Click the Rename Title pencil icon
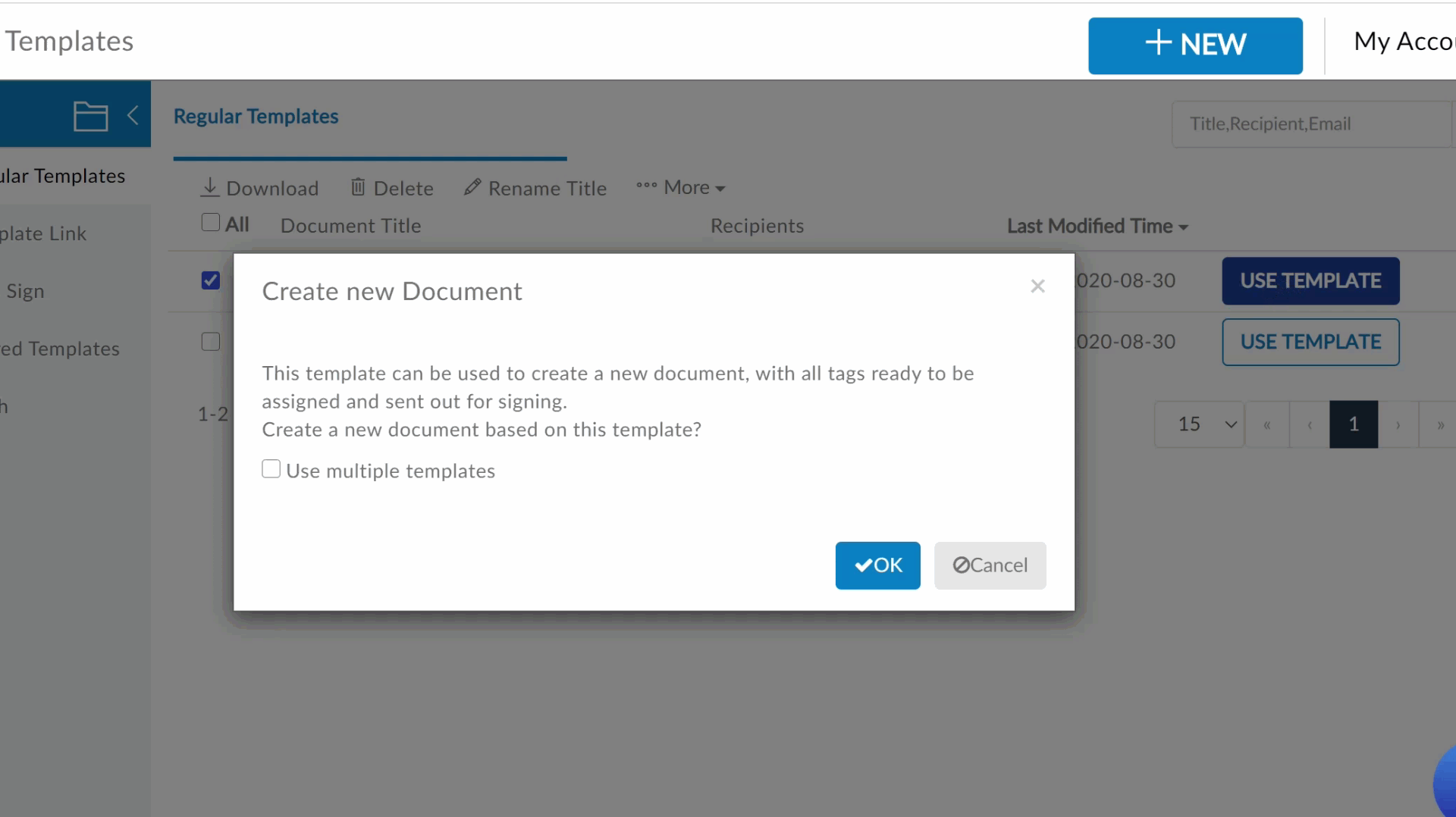 [x=472, y=187]
